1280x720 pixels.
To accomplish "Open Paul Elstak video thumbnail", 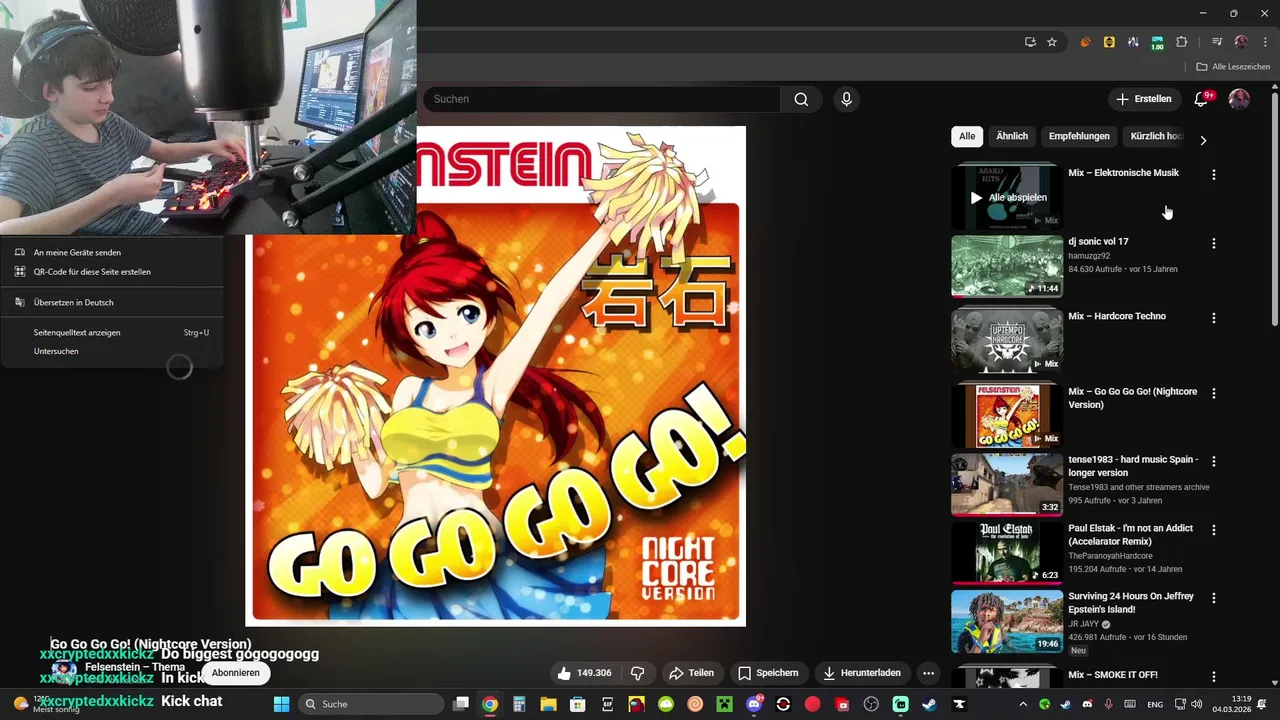I will click(x=1007, y=553).
